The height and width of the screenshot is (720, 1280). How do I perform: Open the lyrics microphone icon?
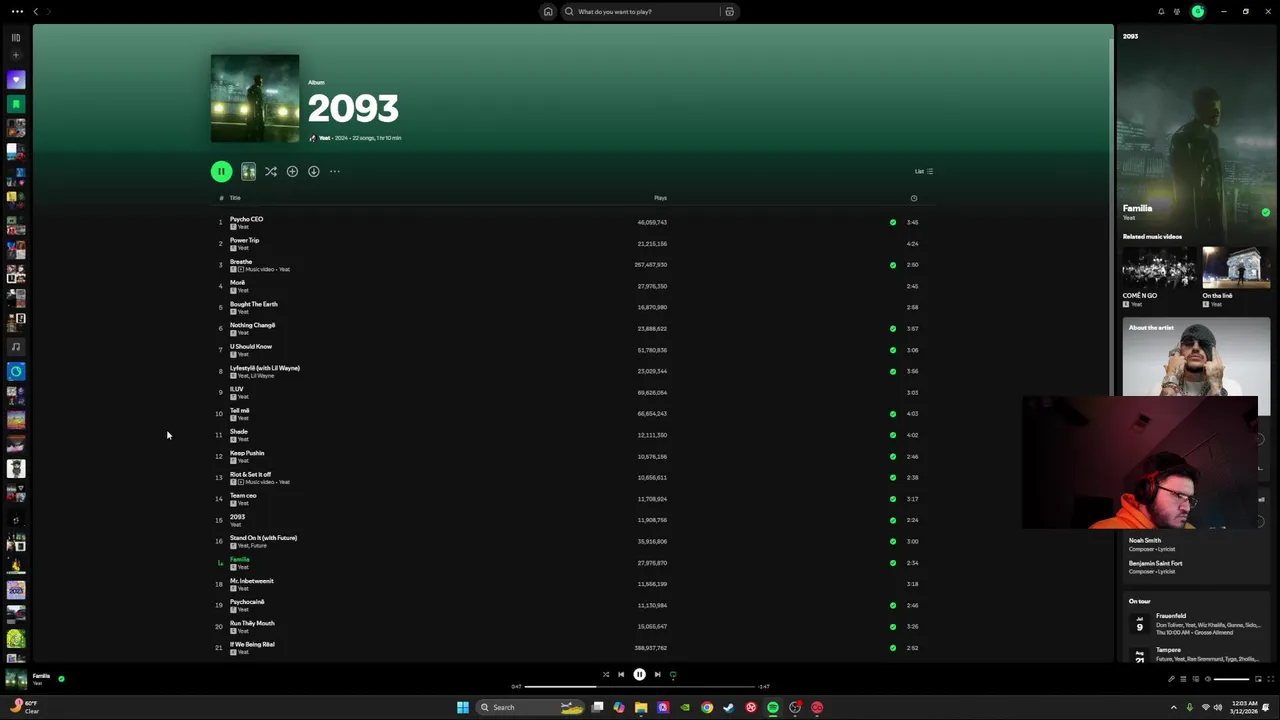pyautogui.click(x=1171, y=679)
